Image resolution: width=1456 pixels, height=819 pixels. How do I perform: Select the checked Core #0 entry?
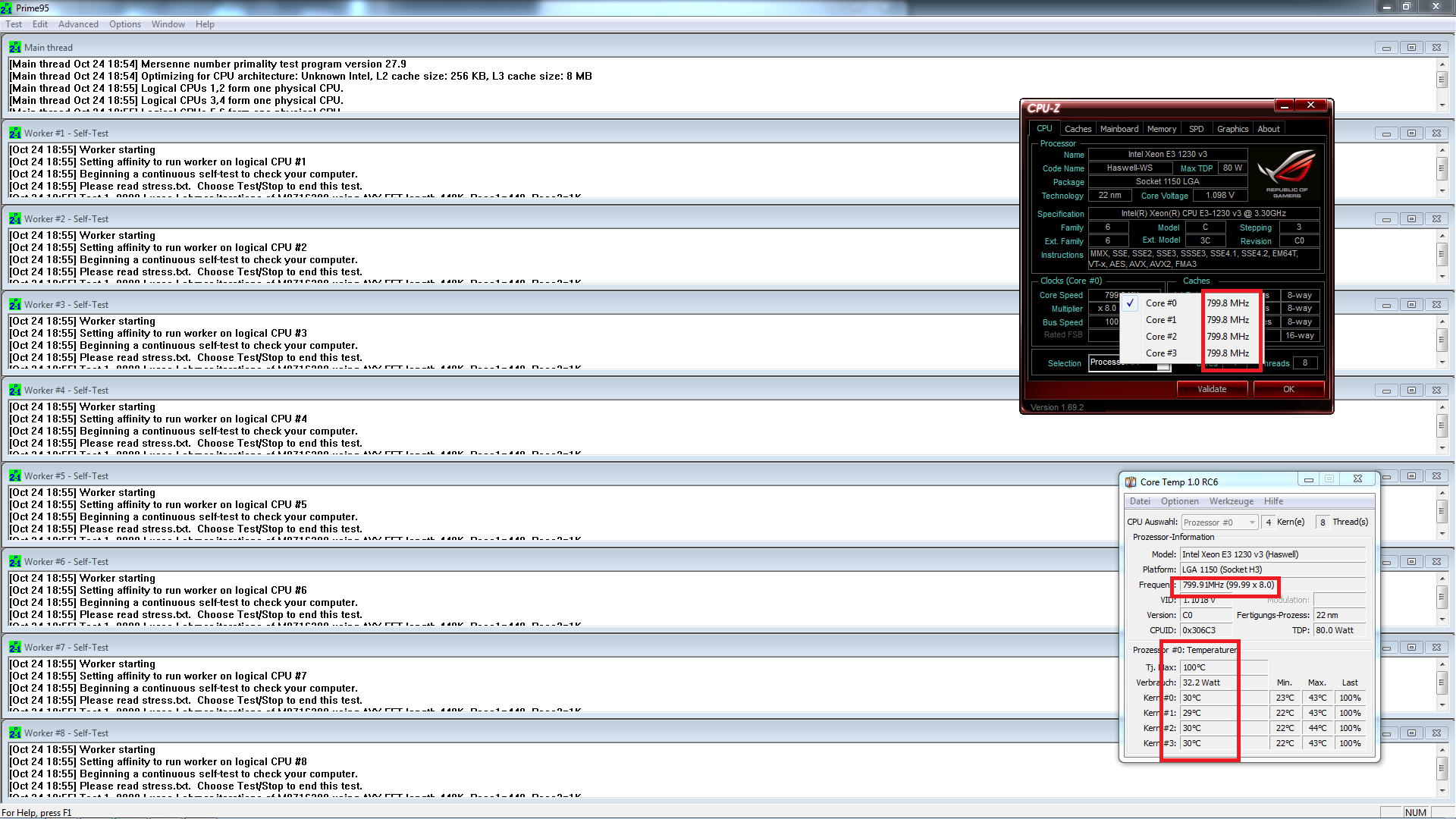point(1160,303)
